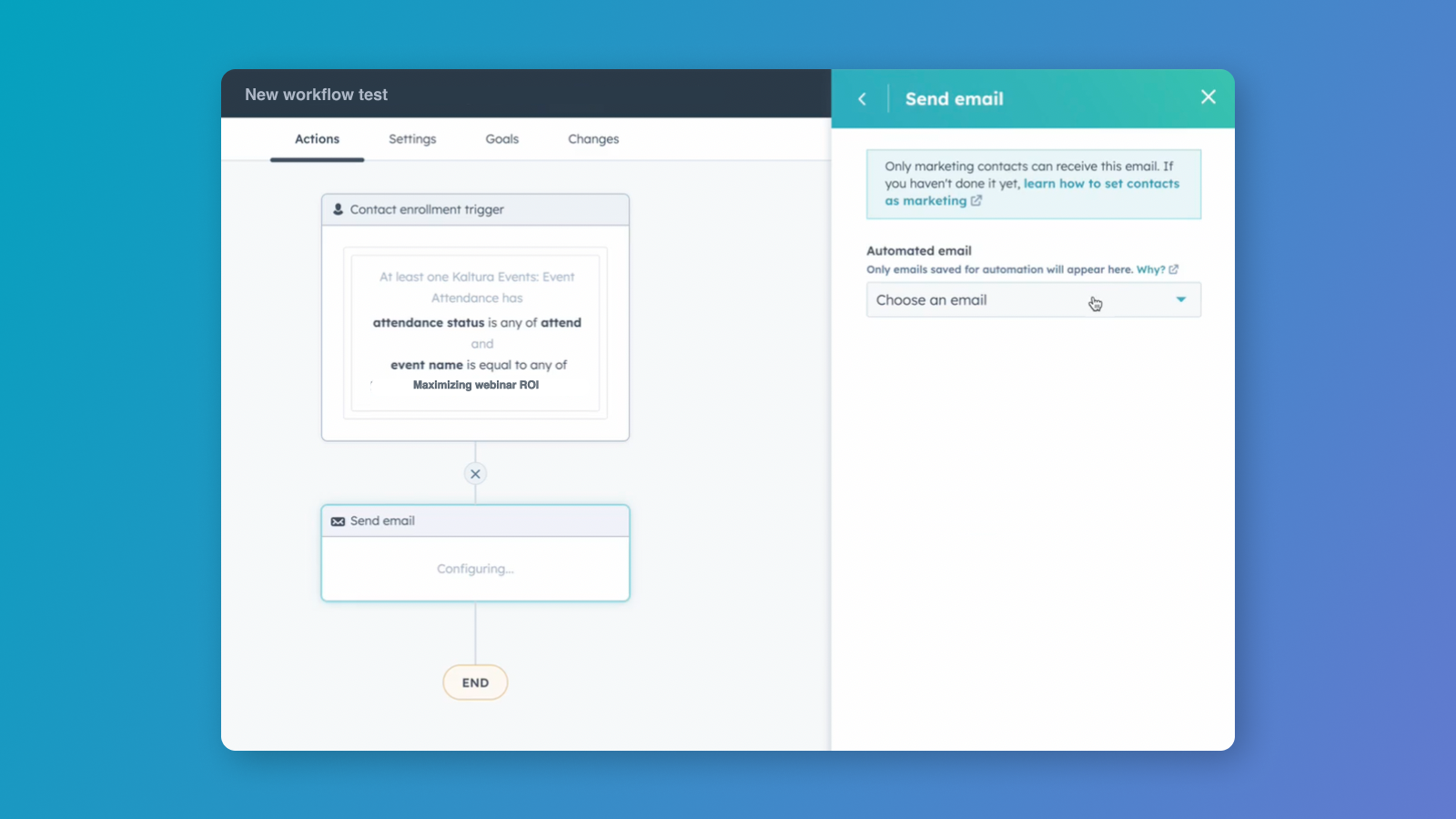Screen dimensions: 1456x819
Task: Switch to the Actions tab
Action: pos(317,139)
